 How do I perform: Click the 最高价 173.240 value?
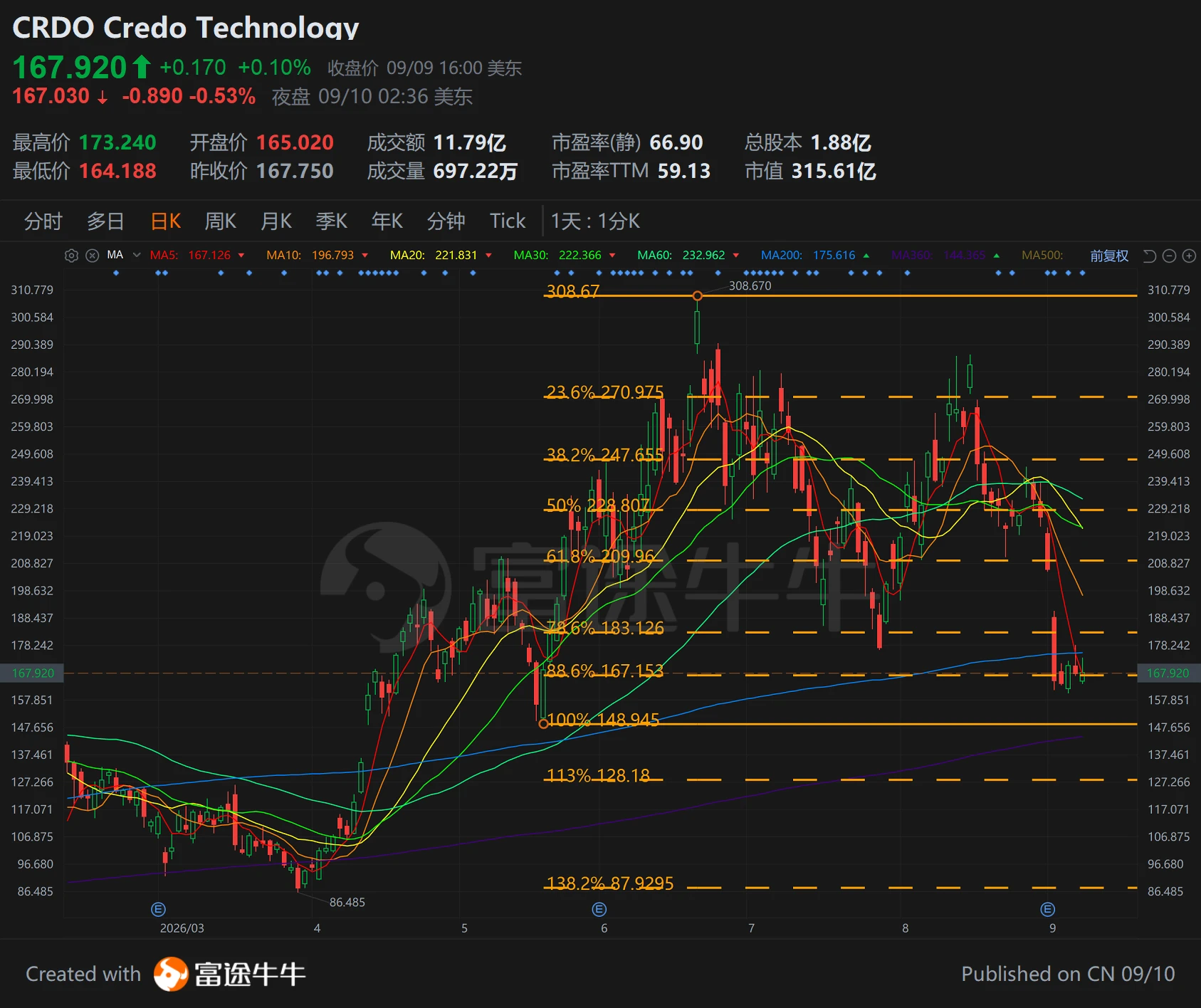117,142
